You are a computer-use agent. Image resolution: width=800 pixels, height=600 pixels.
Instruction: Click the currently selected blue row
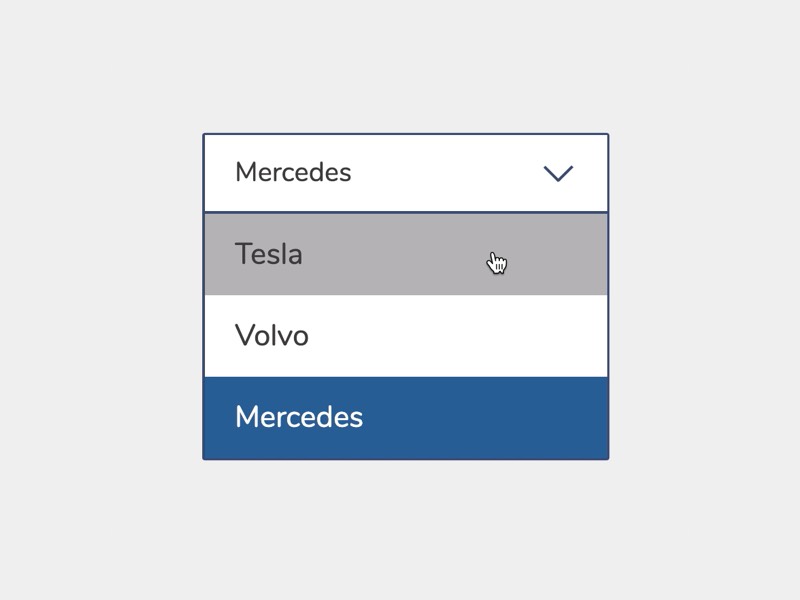pos(405,418)
